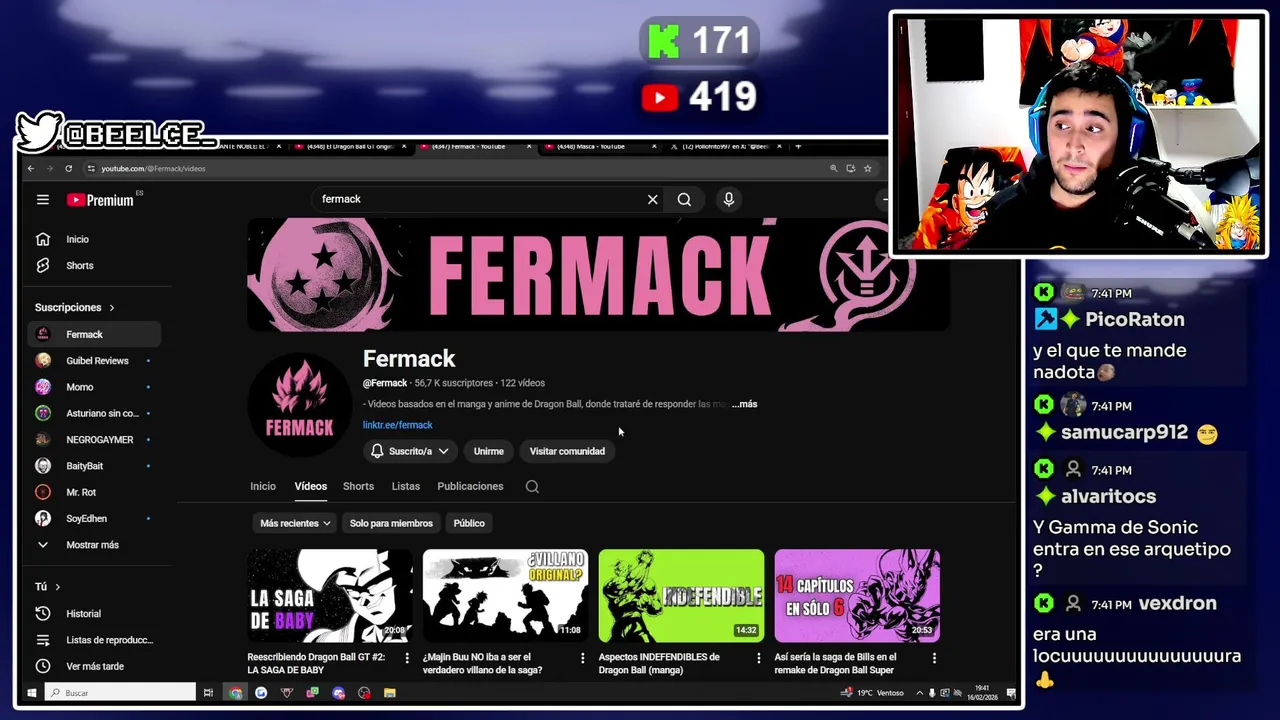
Task: Open Indefendible video thumbnail
Action: (x=681, y=596)
